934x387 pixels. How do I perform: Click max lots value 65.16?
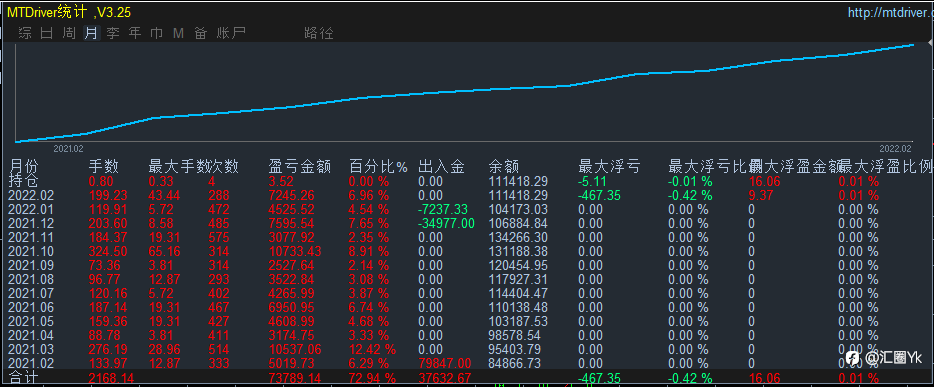pyautogui.click(x=164, y=251)
